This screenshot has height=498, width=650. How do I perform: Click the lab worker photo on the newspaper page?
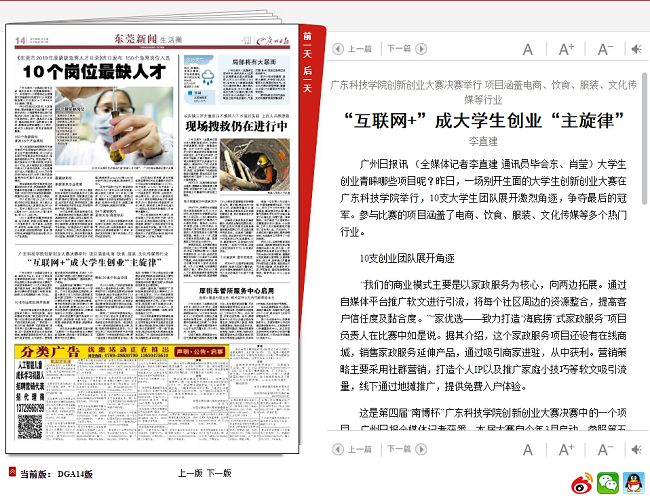click(x=114, y=126)
